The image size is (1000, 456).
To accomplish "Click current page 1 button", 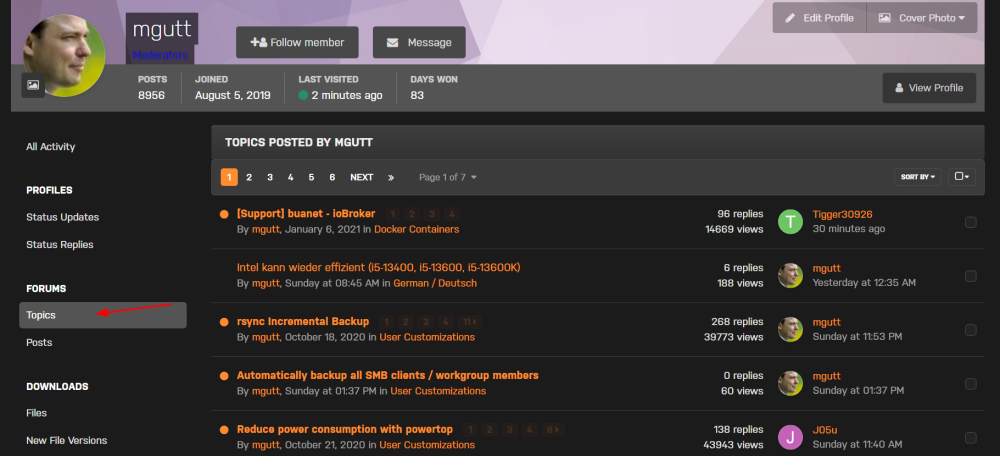I will point(229,177).
